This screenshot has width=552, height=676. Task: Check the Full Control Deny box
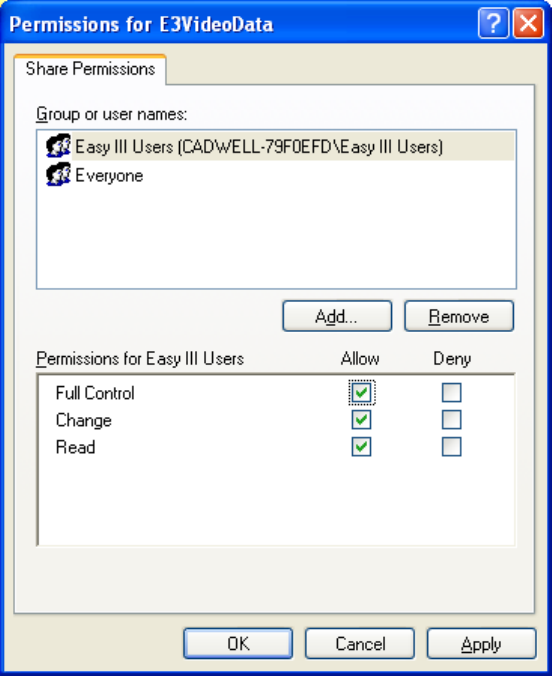pyautogui.click(x=452, y=392)
